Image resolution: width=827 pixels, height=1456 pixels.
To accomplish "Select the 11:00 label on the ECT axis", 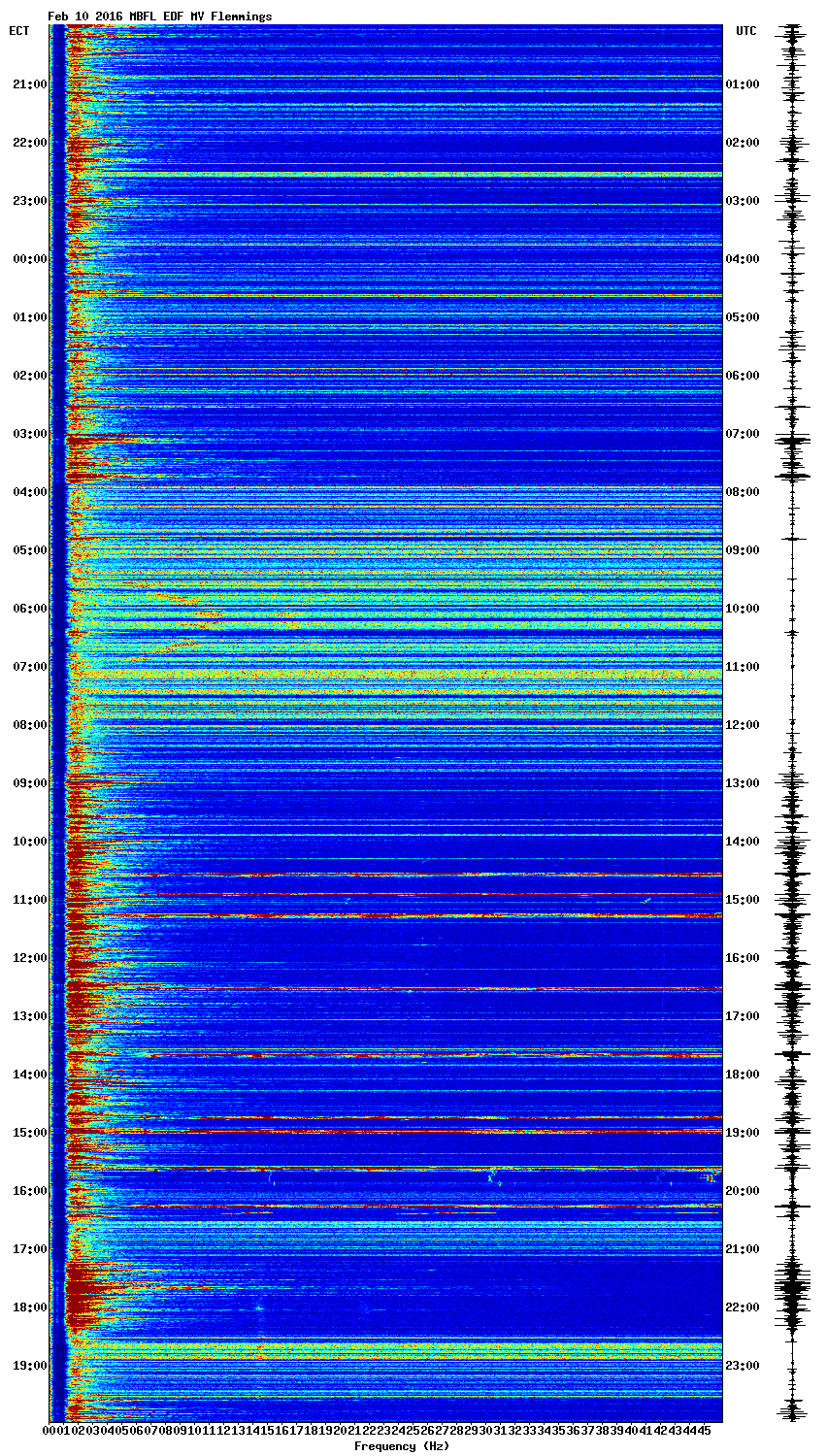I will [30, 900].
